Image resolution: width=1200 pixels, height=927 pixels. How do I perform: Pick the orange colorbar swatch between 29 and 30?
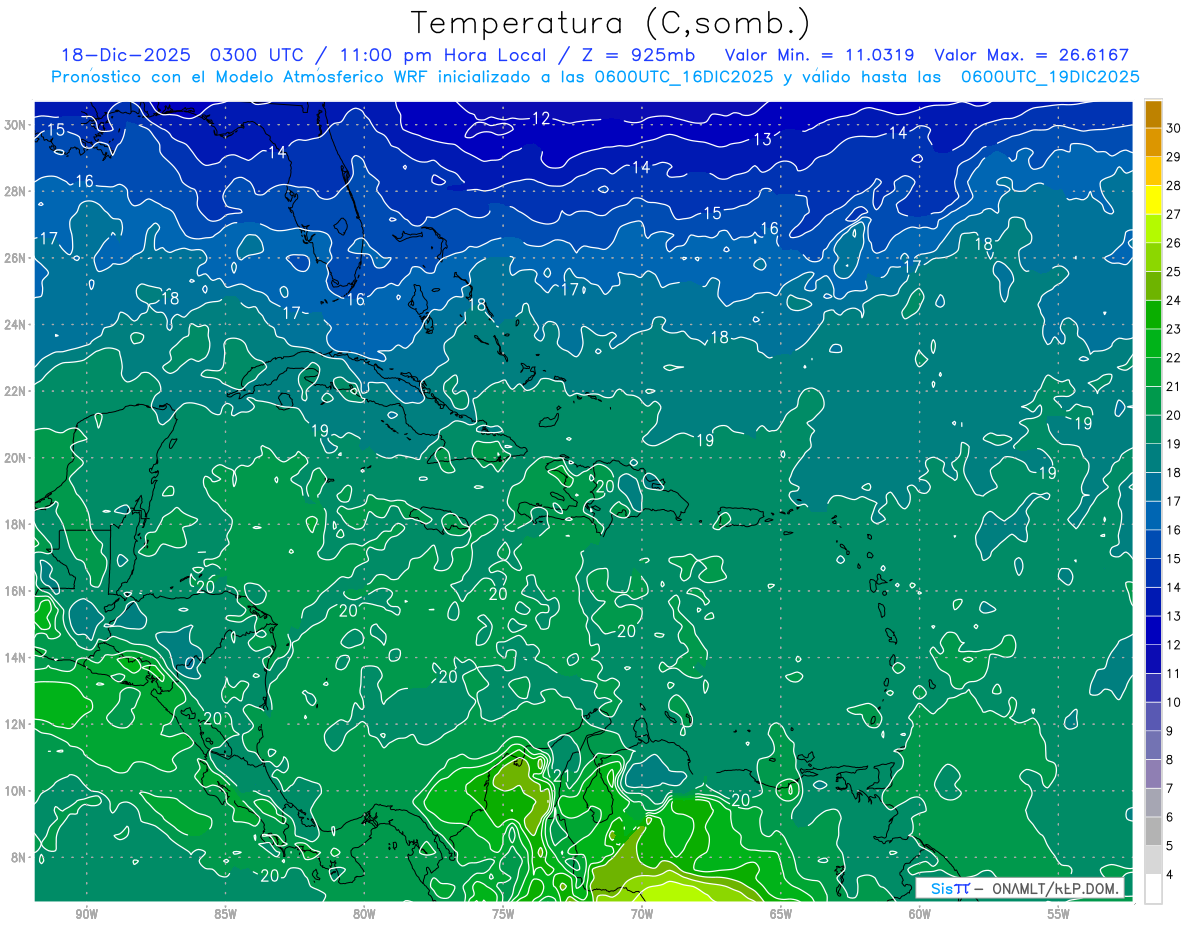[x=1153, y=142]
